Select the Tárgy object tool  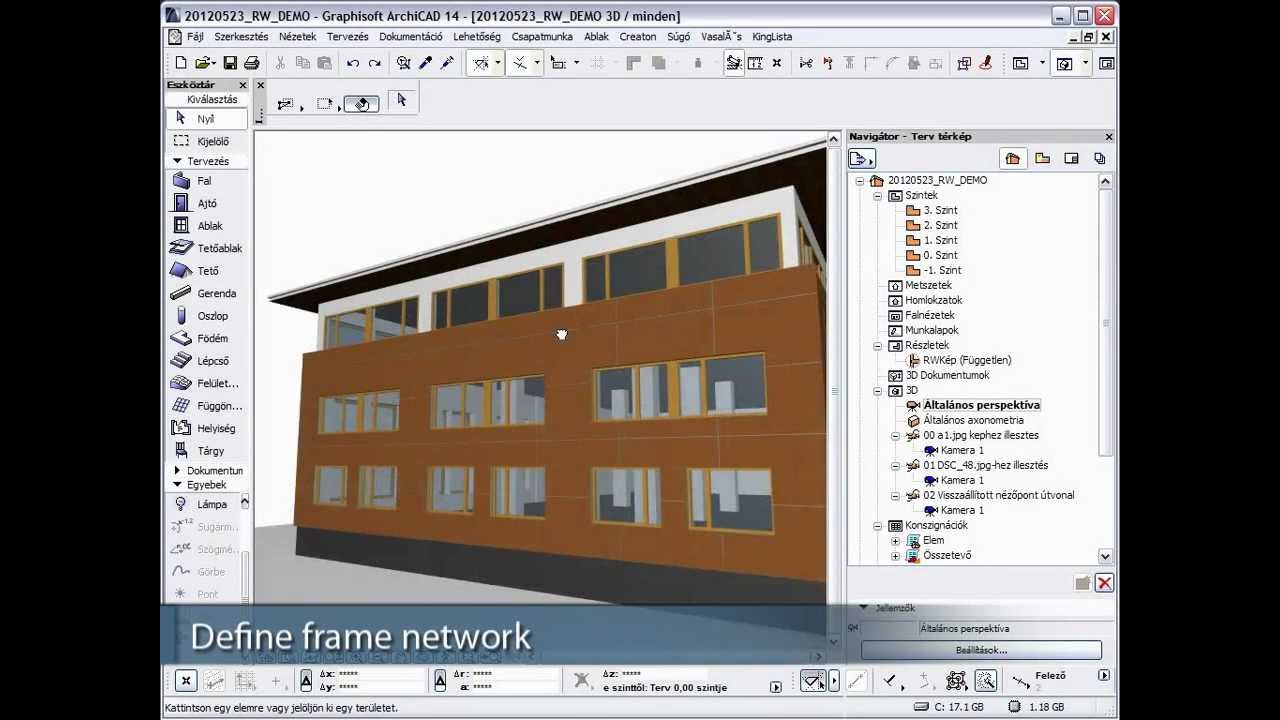(206, 451)
